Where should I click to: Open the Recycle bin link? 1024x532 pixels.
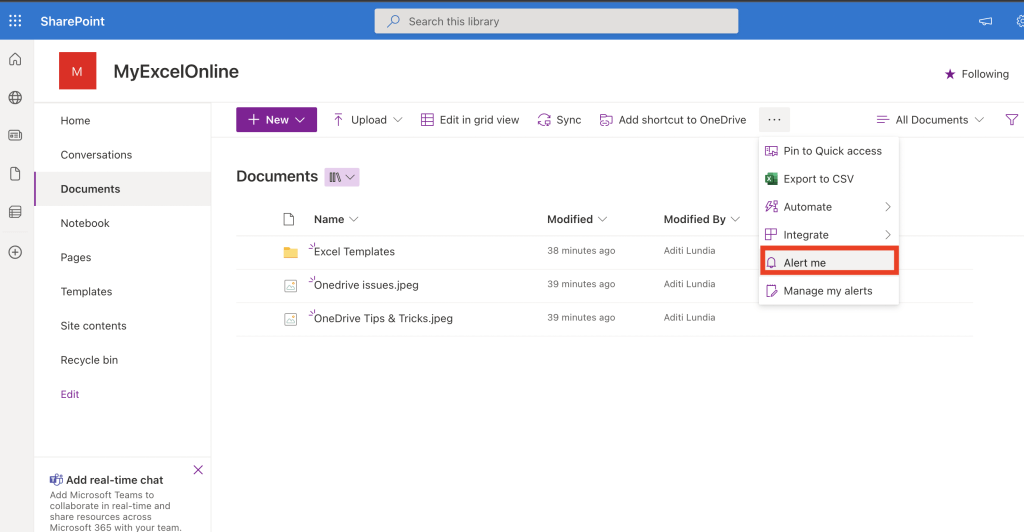pyautogui.click(x=89, y=360)
